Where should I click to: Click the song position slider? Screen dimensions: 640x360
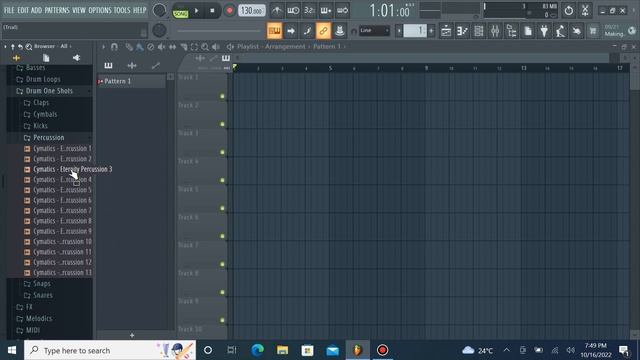pyautogui.click(x=219, y=31)
